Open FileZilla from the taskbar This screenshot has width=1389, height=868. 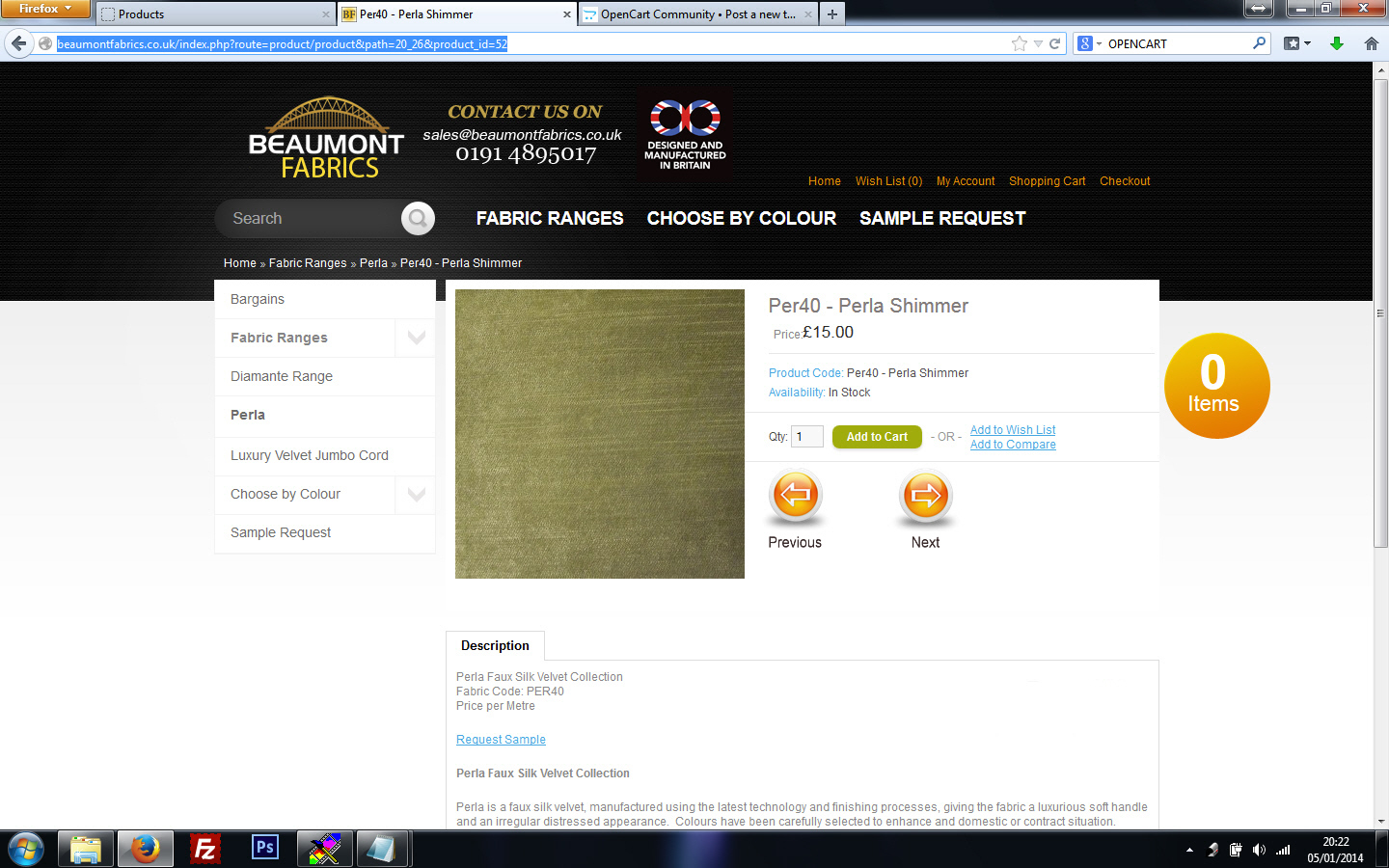[x=204, y=850]
